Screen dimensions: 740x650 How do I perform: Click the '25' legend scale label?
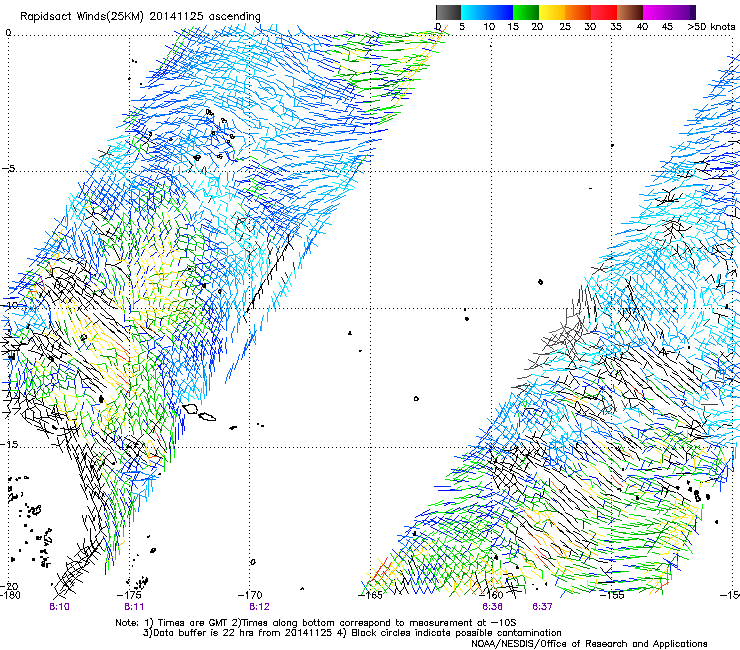tap(565, 27)
